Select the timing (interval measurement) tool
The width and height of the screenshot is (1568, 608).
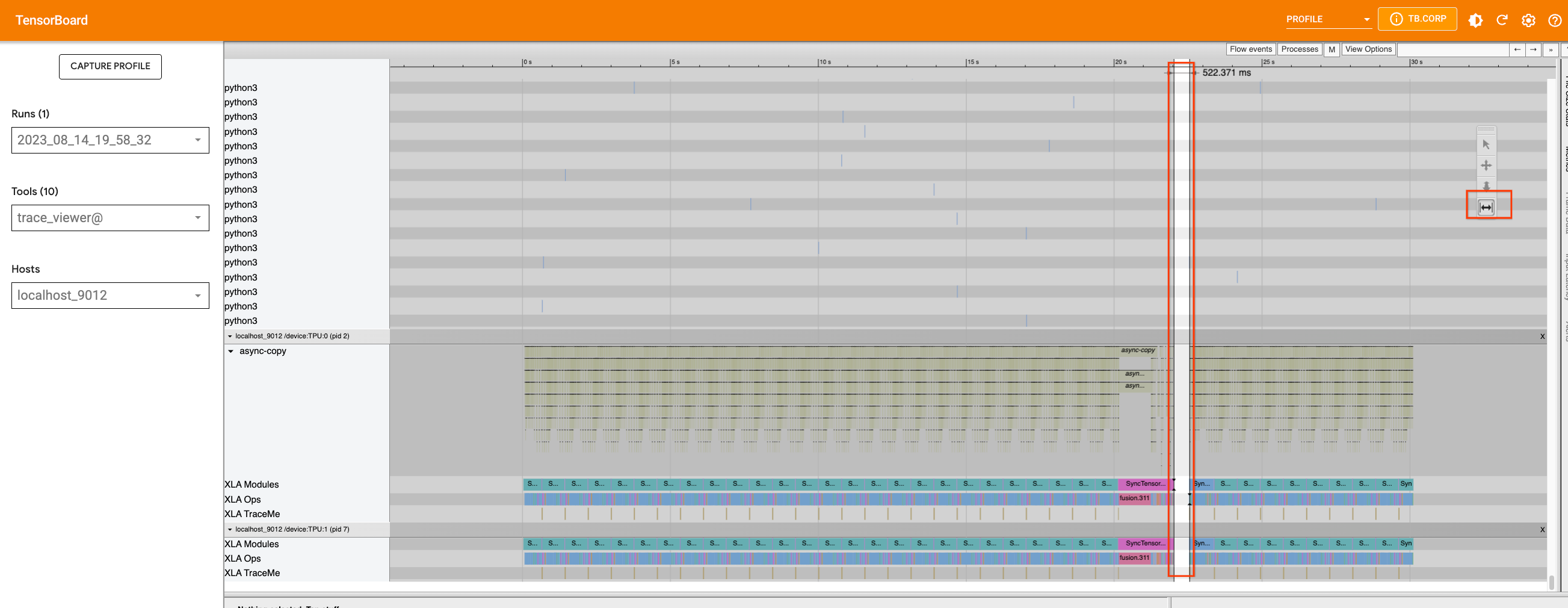[x=1486, y=207]
